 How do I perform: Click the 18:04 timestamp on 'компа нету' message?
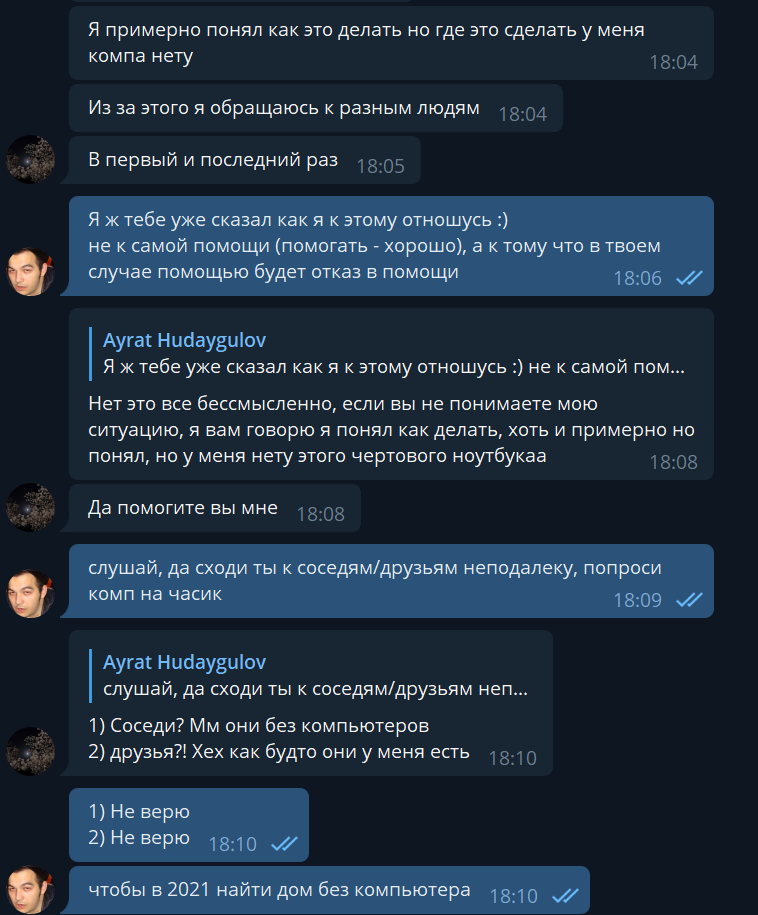673,62
